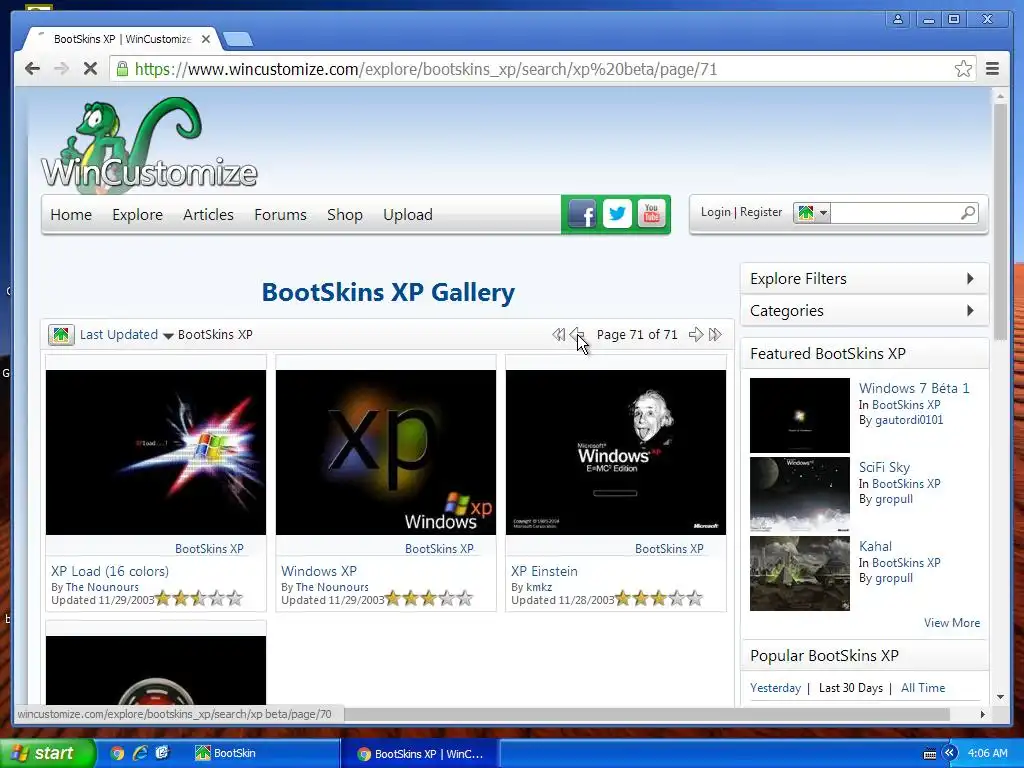Click the green padlock security icon
The image size is (1024, 768).
pyautogui.click(x=122, y=69)
